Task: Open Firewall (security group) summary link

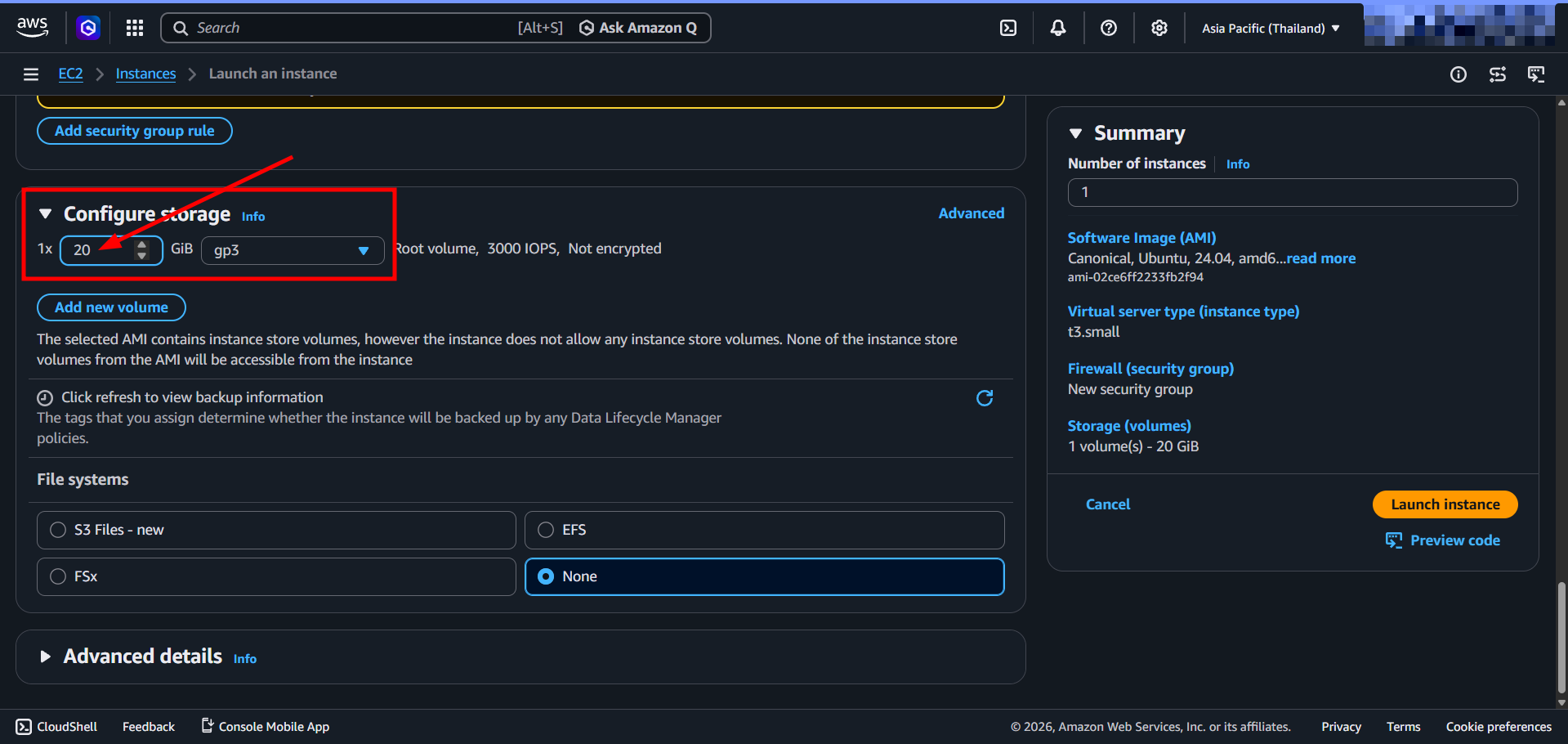Action: click(x=1150, y=369)
